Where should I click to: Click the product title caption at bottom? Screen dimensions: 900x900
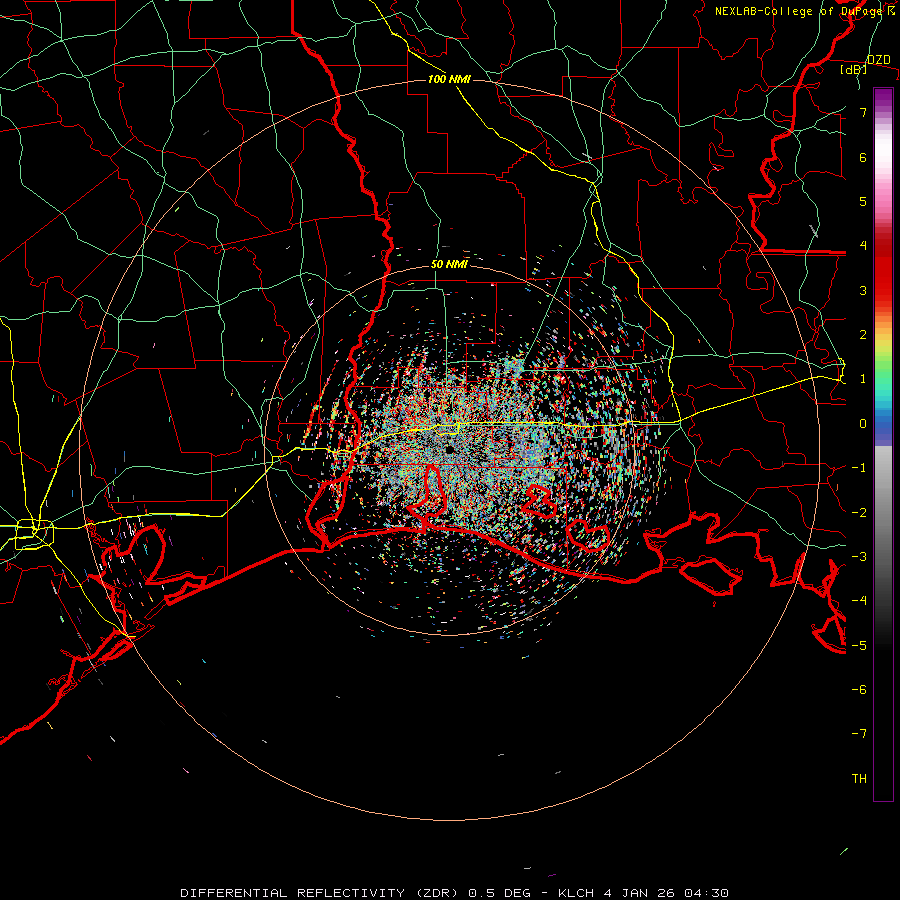(455, 893)
